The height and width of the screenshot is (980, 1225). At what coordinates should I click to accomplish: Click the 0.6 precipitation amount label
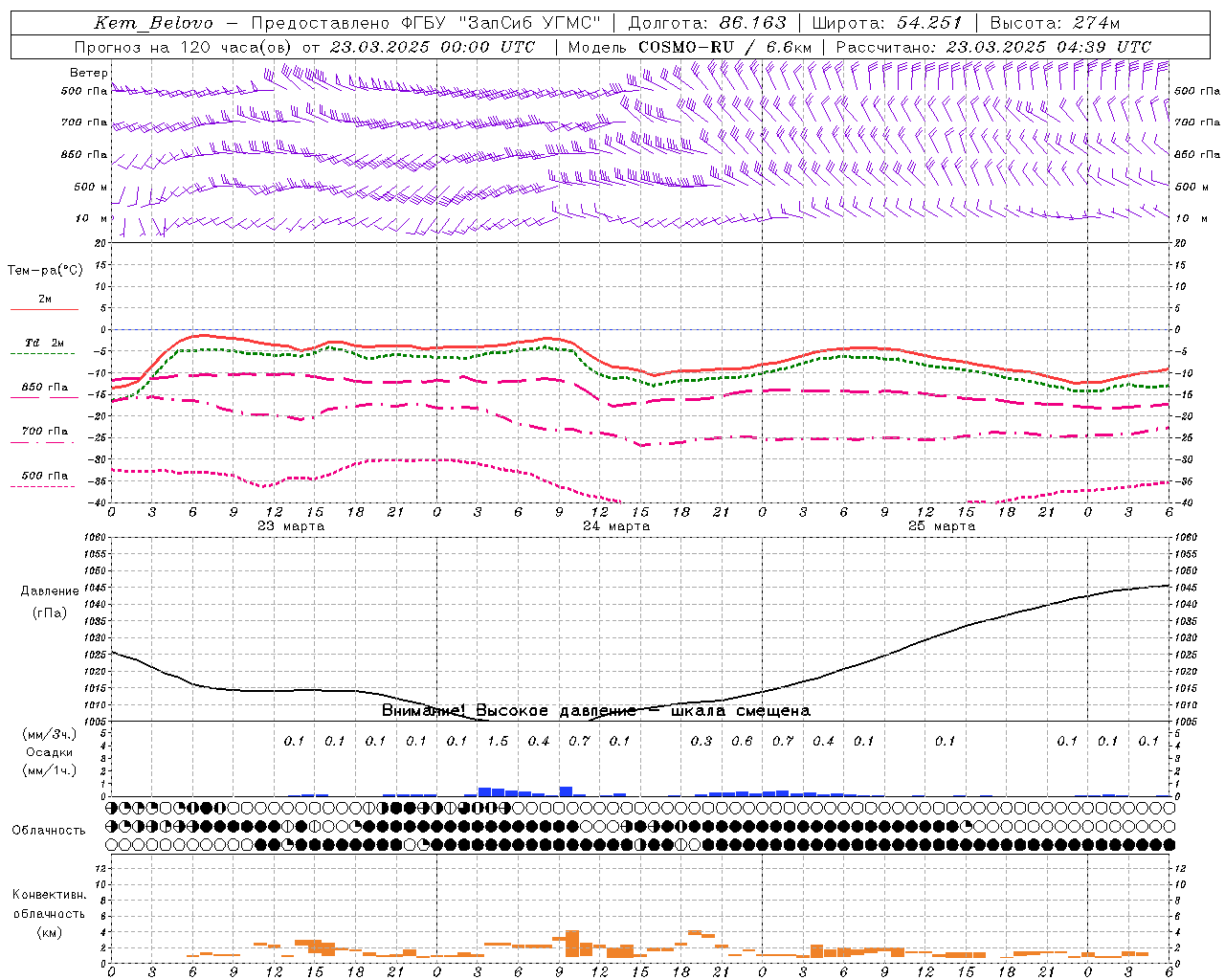pyautogui.click(x=742, y=741)
